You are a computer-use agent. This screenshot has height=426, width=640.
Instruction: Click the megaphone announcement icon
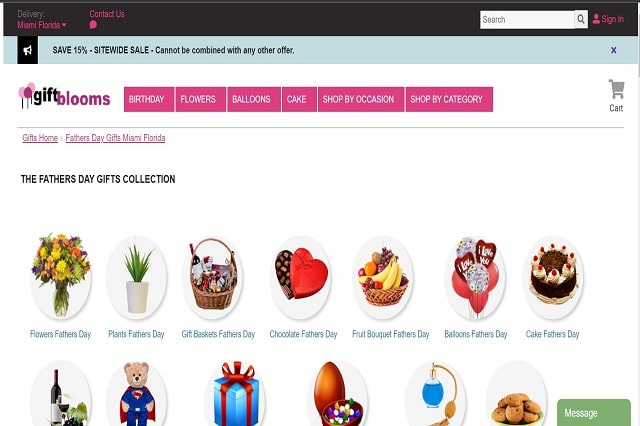(x=28, y=50)
